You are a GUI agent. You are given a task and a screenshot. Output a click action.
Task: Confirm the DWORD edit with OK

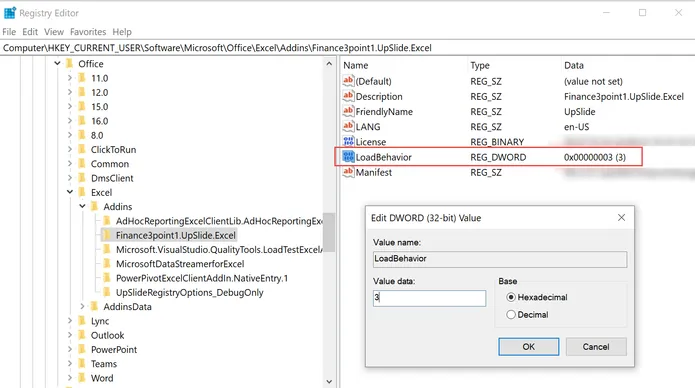(528, 347)
